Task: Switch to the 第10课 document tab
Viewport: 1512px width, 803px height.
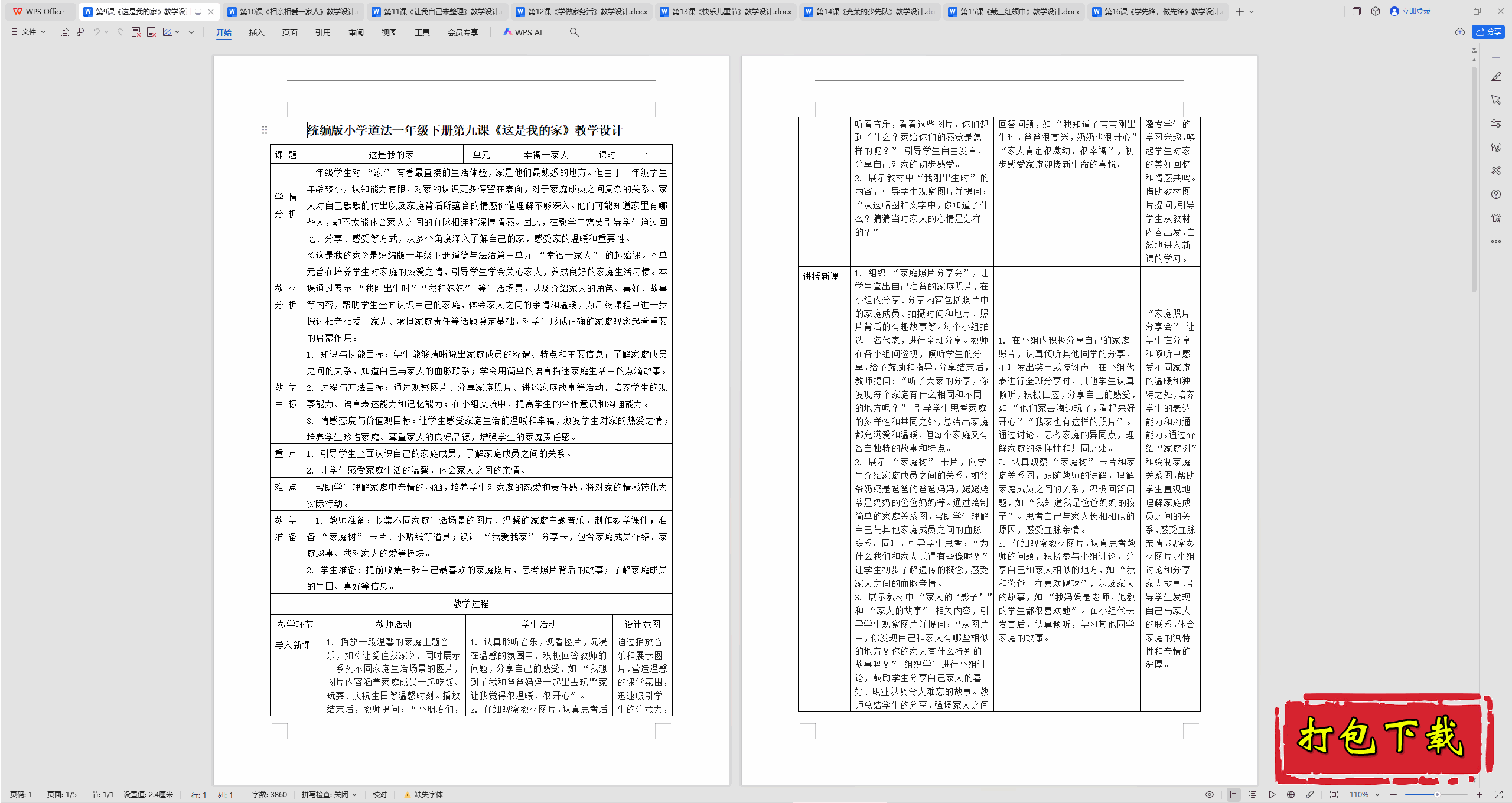Action: (293, 12)
